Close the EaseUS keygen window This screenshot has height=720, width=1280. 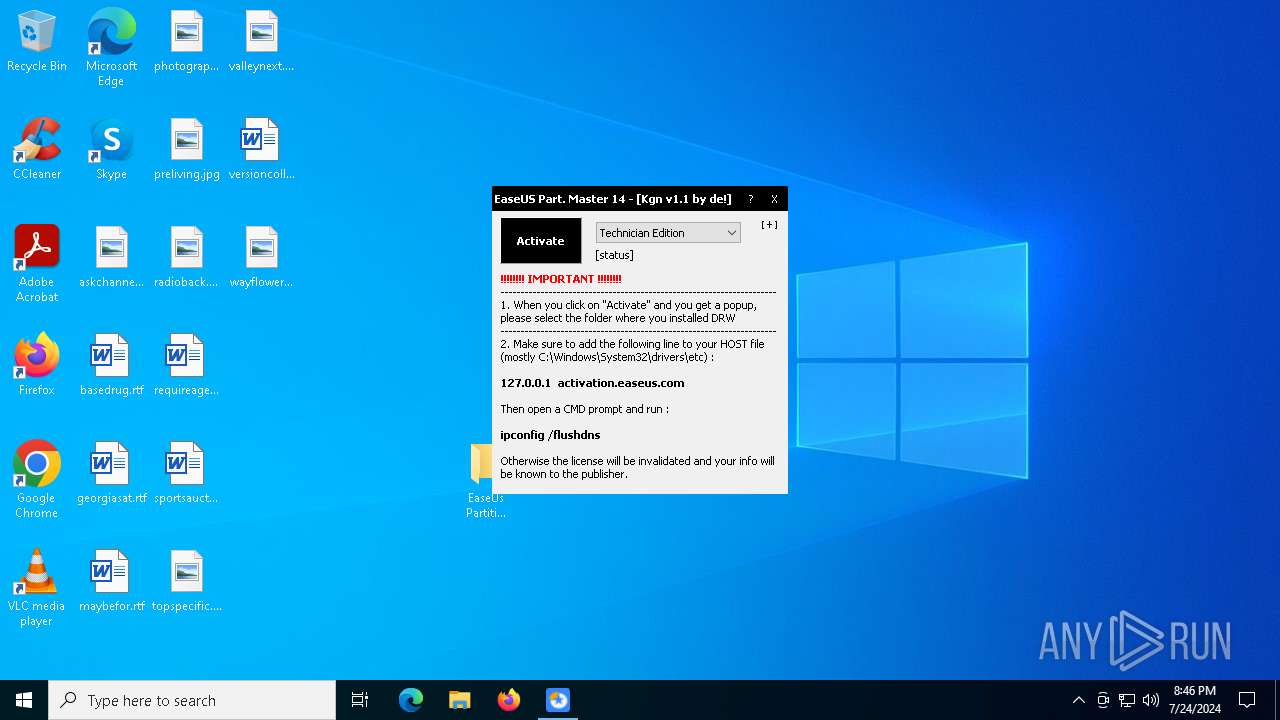(x=774, y=199)
